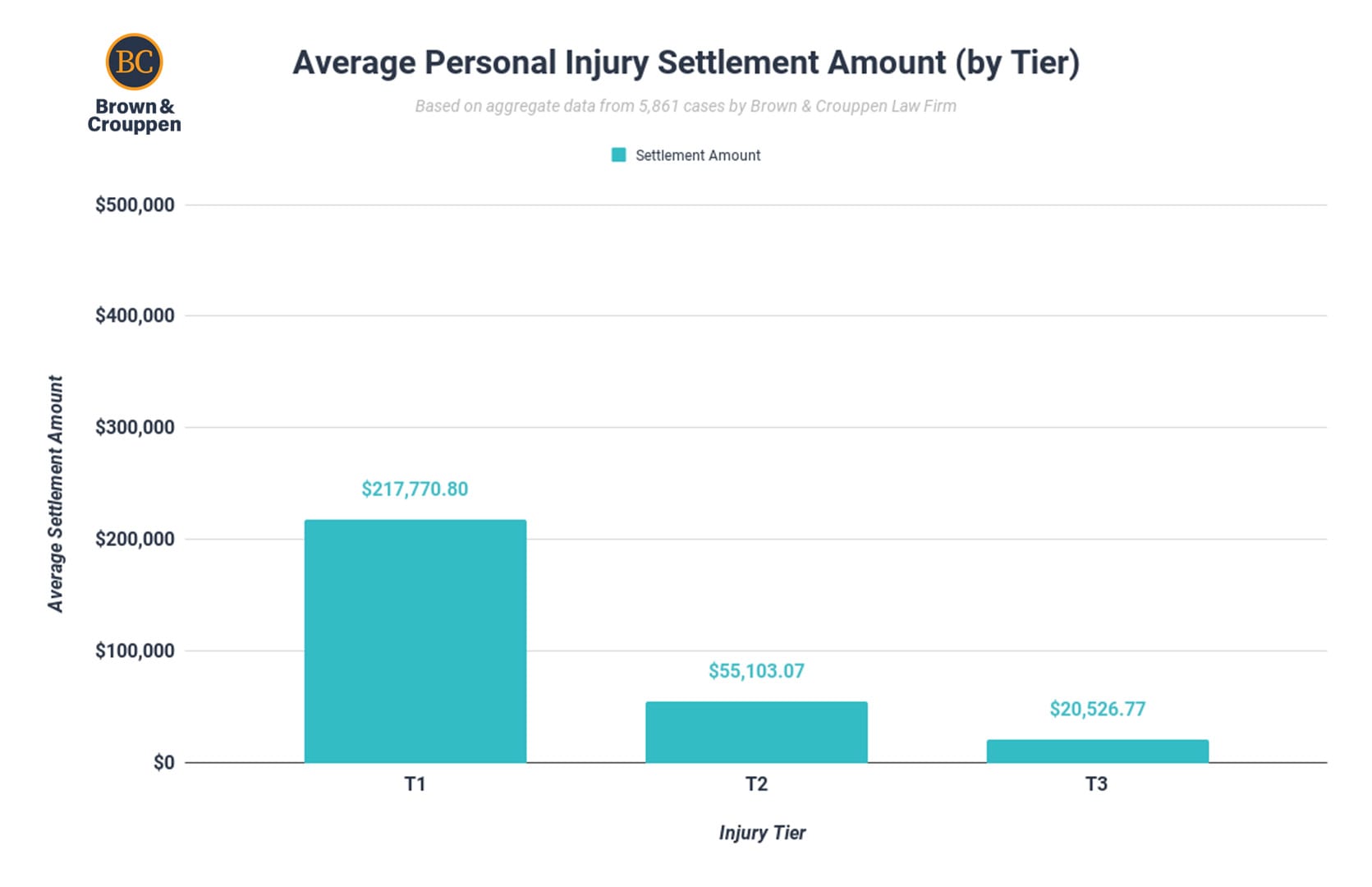Click the teal Settlement Amount legend swatch
This screenshot has height=887, width=1372.
[619, 155]
